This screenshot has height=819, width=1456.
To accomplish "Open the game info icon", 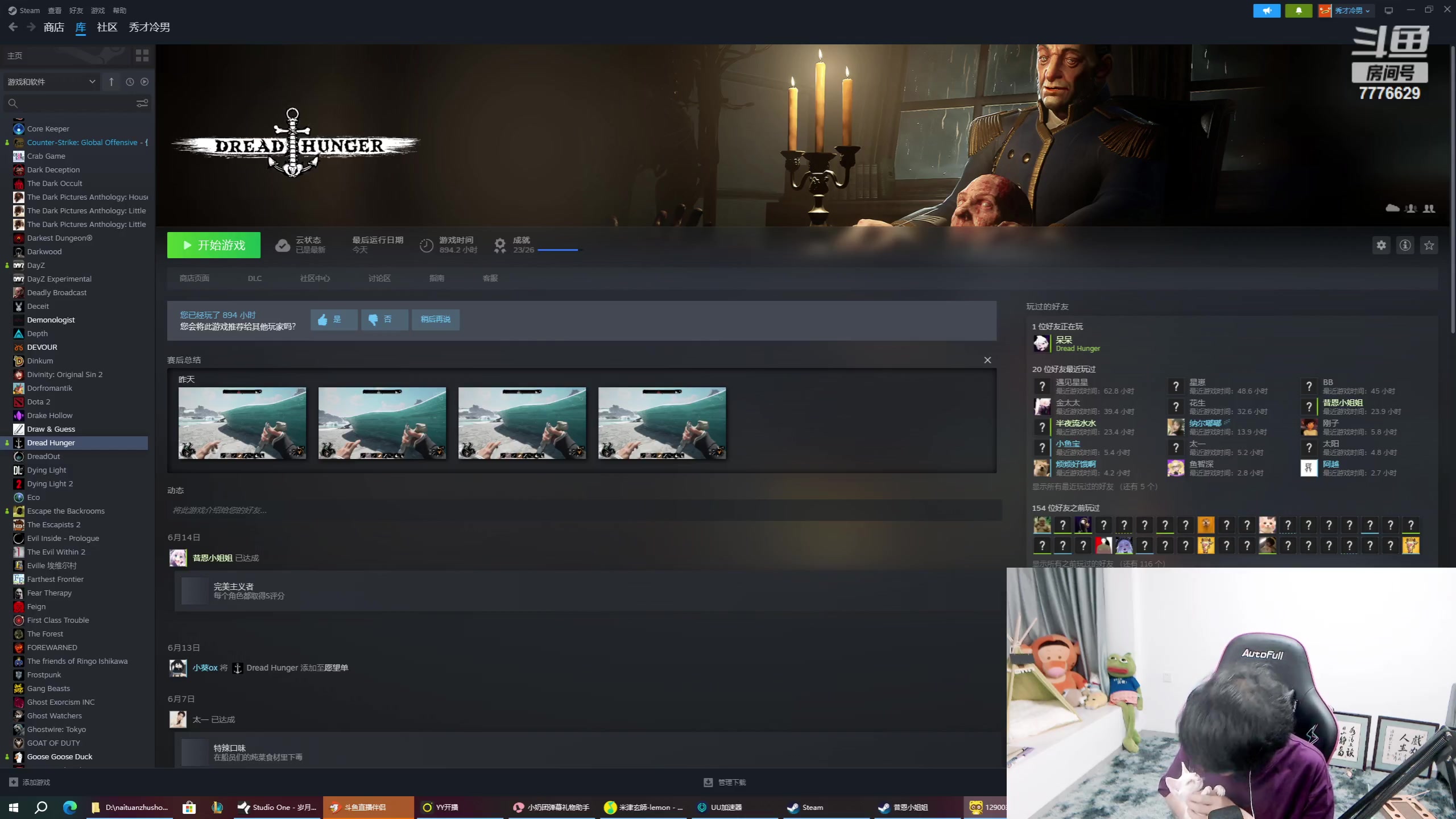I will click(x=1405, y=245).
